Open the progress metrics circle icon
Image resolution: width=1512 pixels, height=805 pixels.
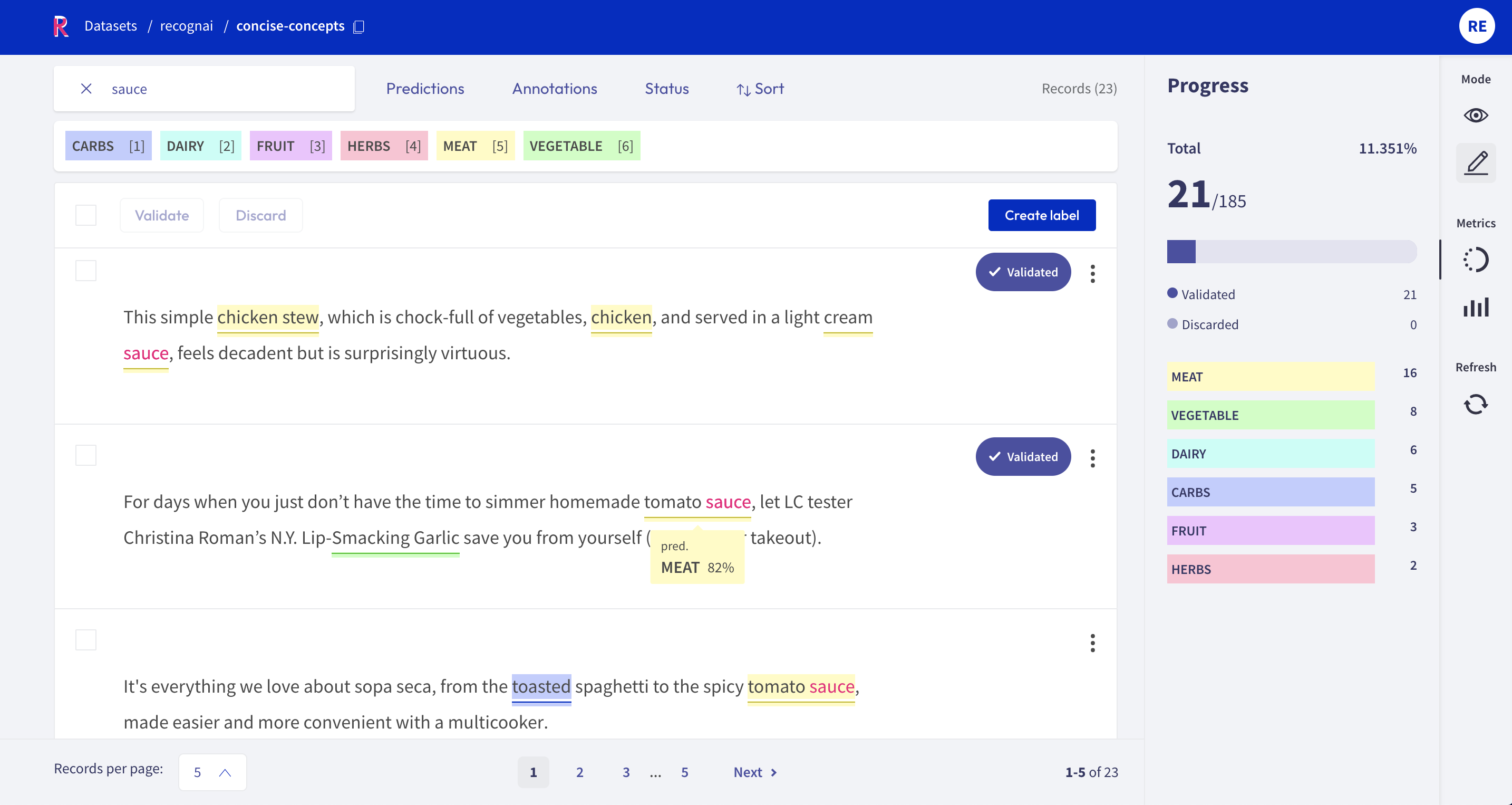[x=1476, y=260]
